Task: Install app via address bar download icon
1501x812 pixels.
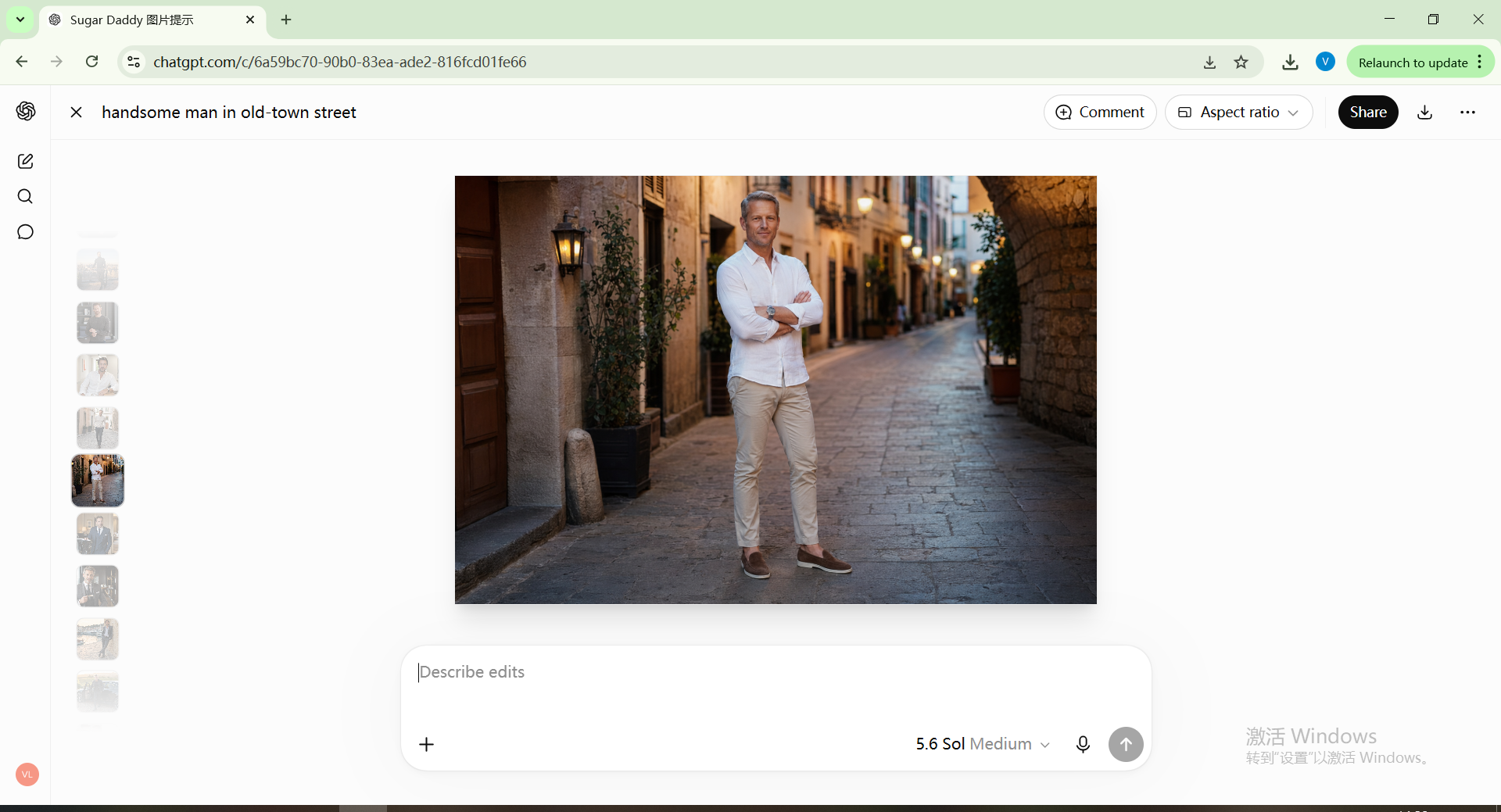Action: (x=1209, y=62)
